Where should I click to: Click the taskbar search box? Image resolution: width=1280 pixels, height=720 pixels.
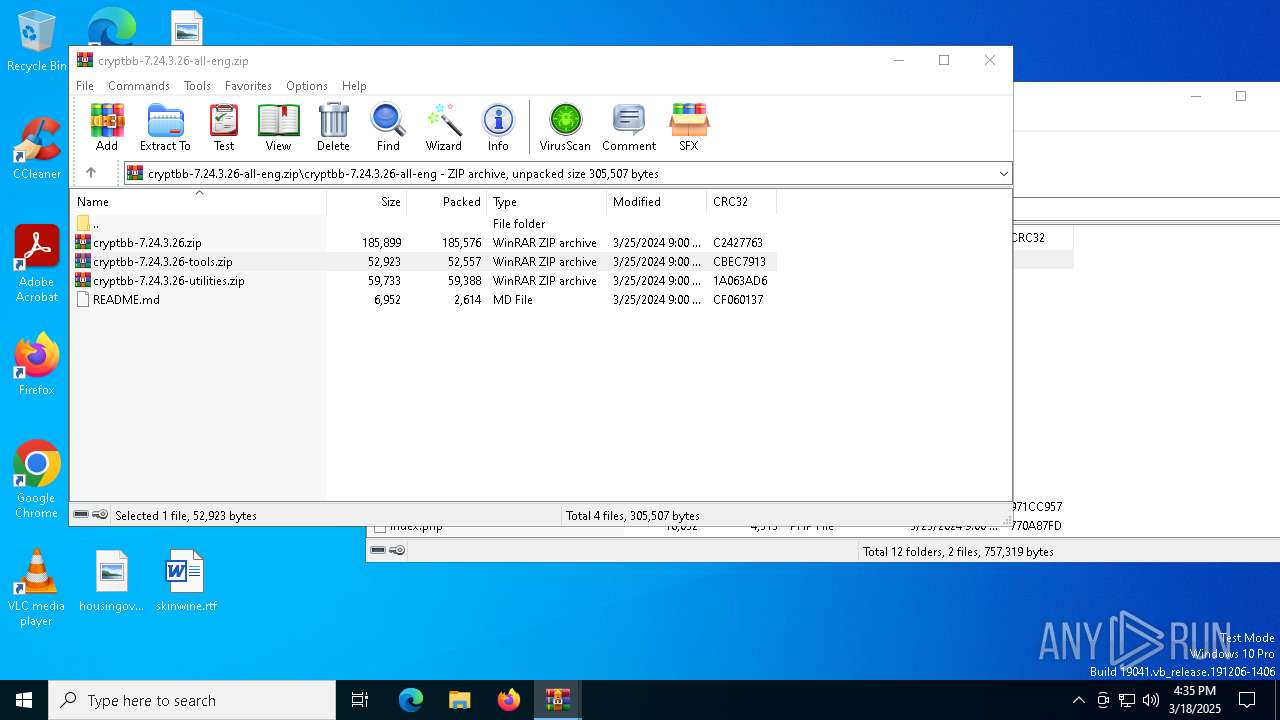pyautogui.click(x=192, y=700)
